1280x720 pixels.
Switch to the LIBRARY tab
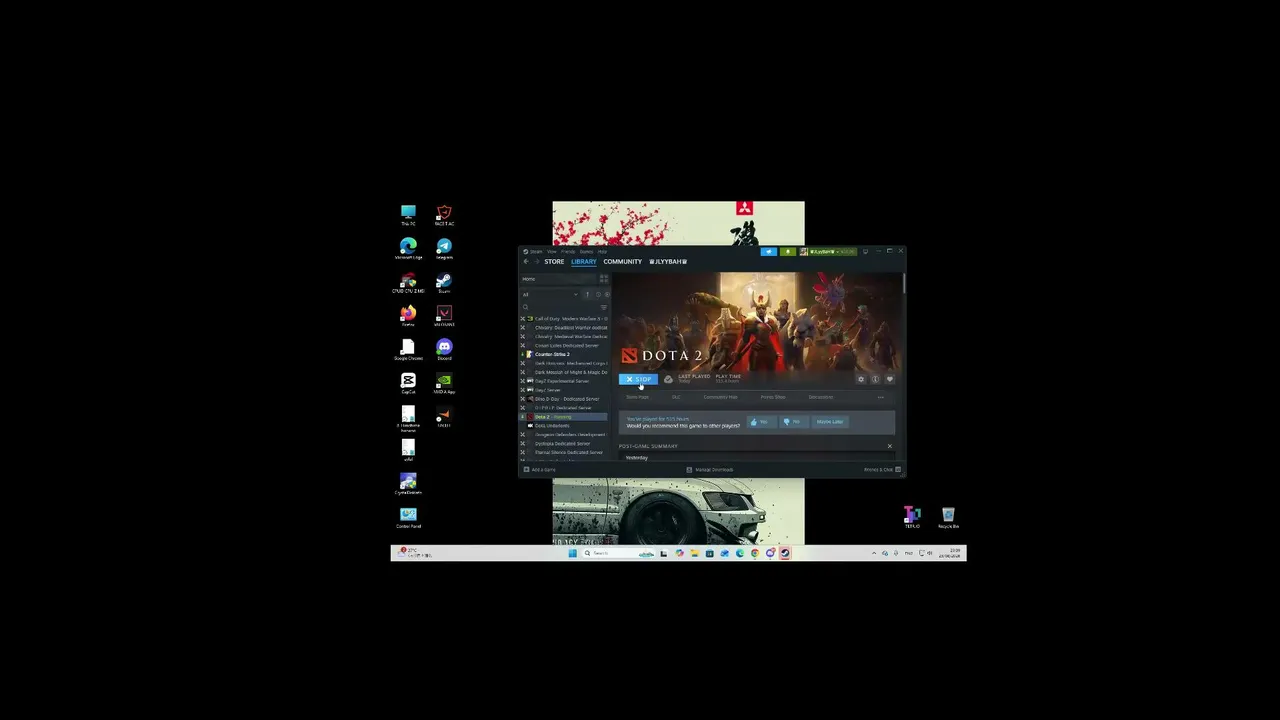tap(584, 262)
